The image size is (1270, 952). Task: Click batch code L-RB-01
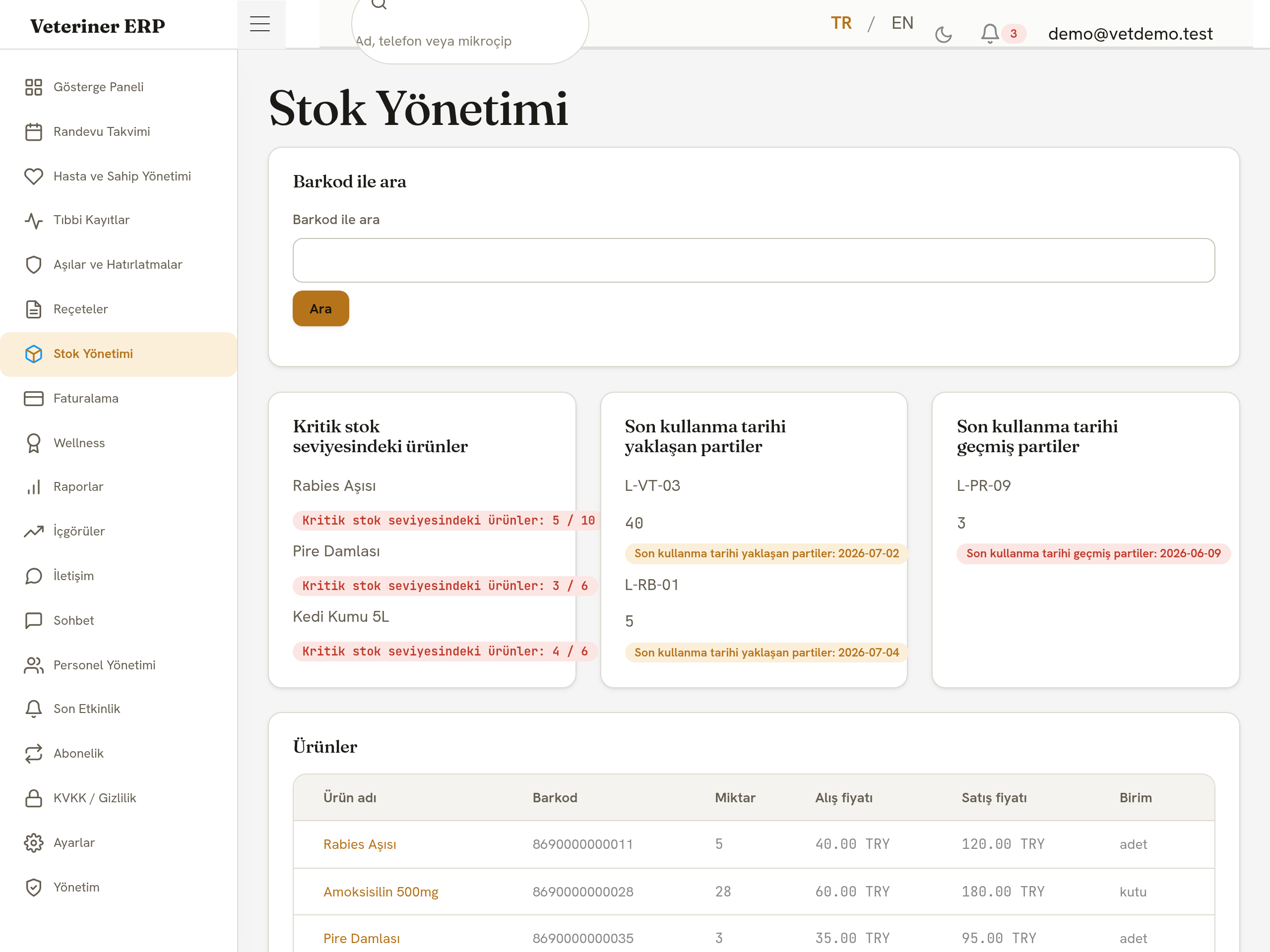point(652,585)
